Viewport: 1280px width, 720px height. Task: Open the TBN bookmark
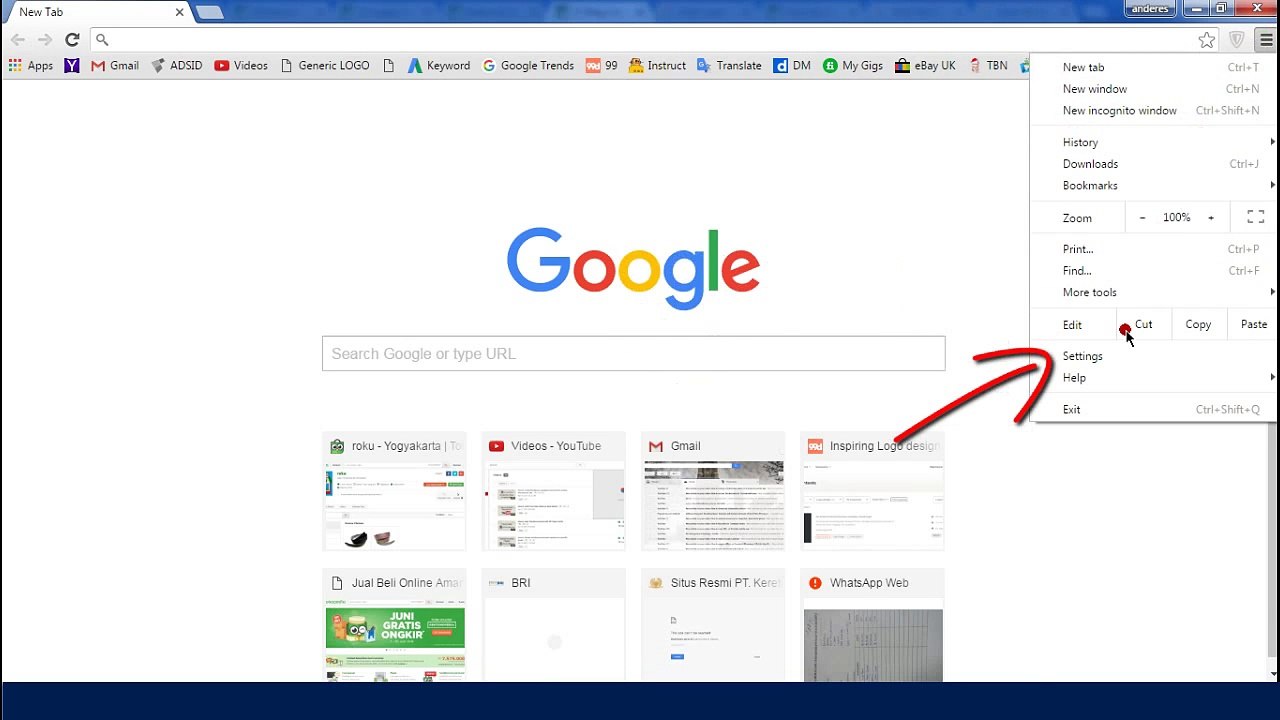[x=987, y=66]
